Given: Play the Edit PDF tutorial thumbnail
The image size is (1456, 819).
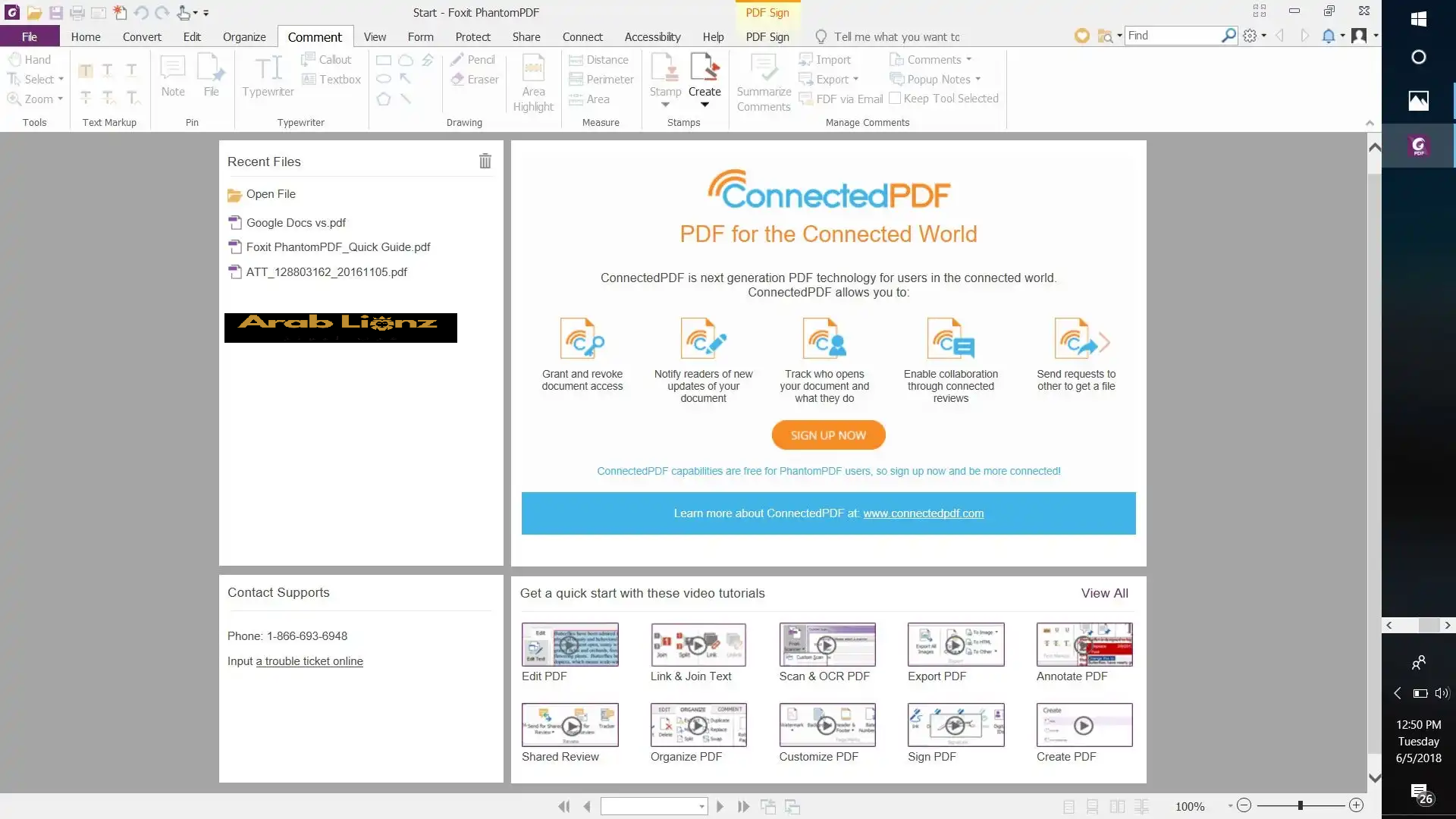Looking at the screenshot, I should 570,645.
